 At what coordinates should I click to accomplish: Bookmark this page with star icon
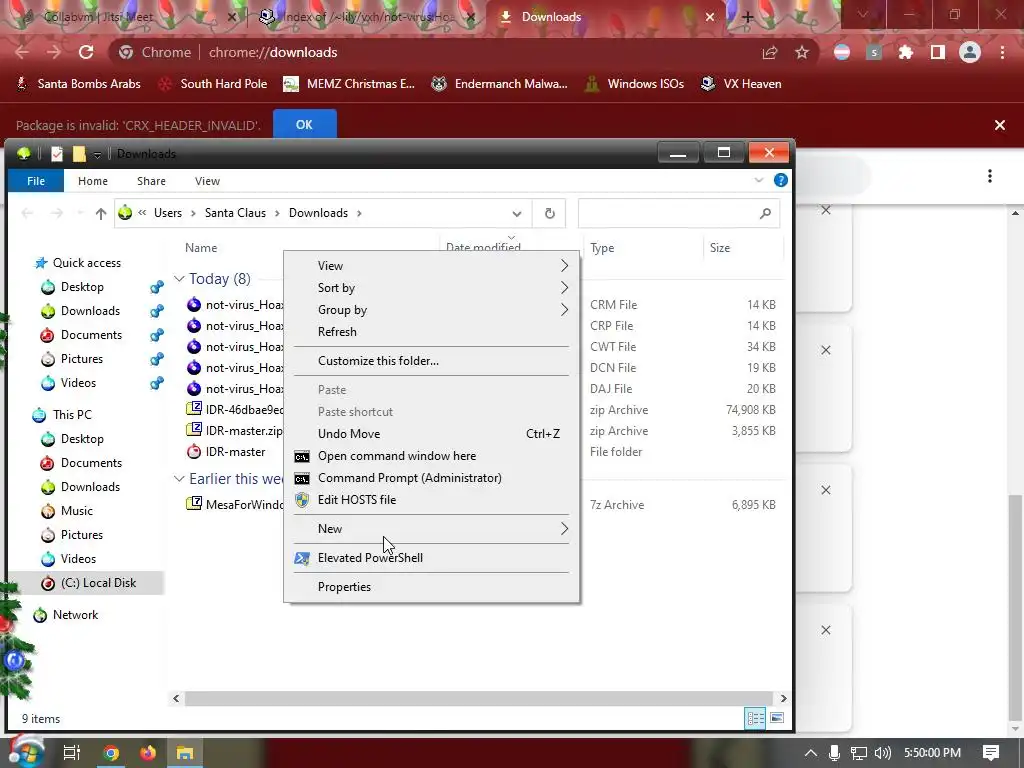pos(802,52)
